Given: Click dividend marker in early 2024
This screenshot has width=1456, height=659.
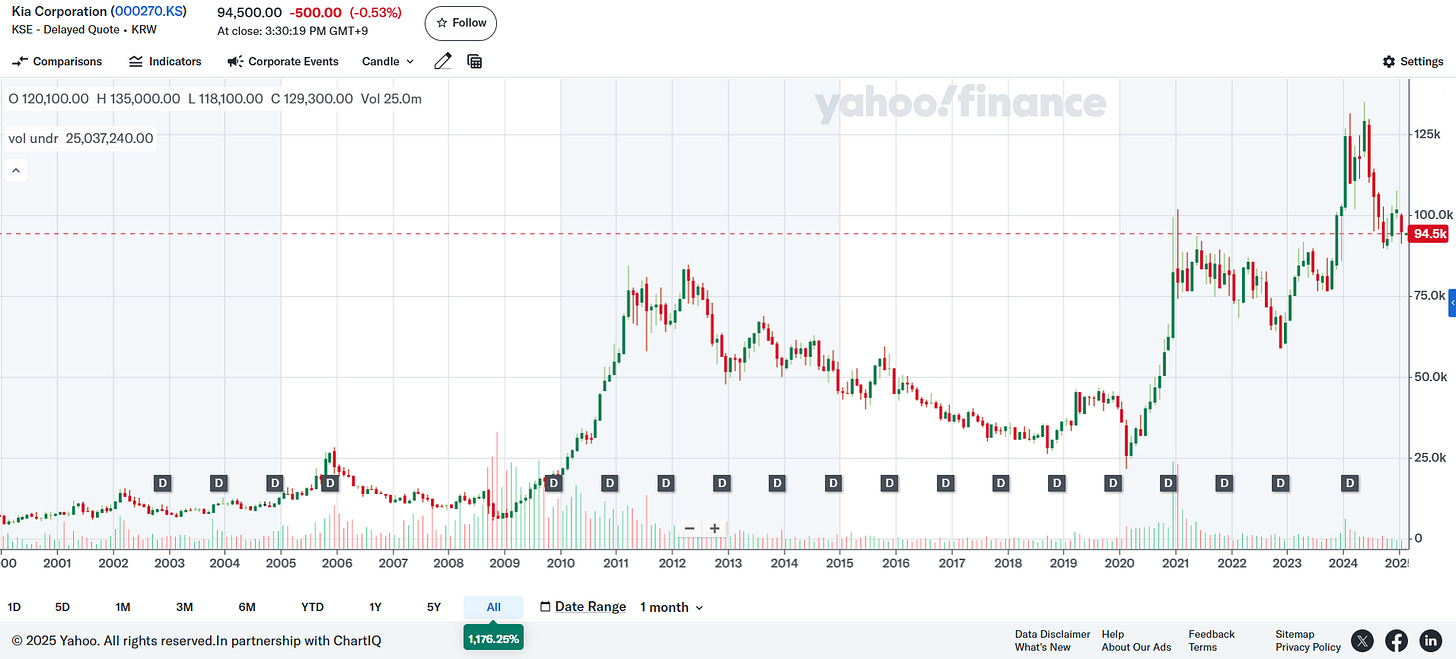Looking at the screenshot, I should pyautogui.click(x=1350, y=483).
